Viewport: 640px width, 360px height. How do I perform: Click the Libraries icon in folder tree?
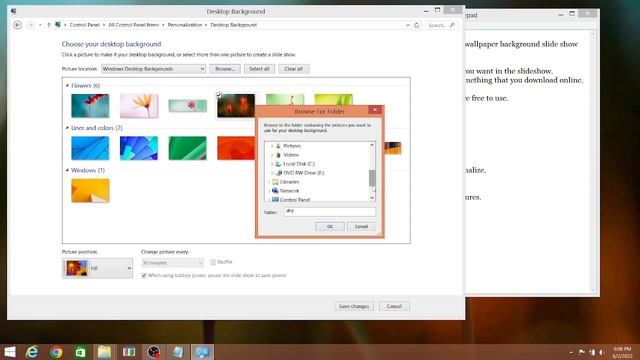(275, 182)
